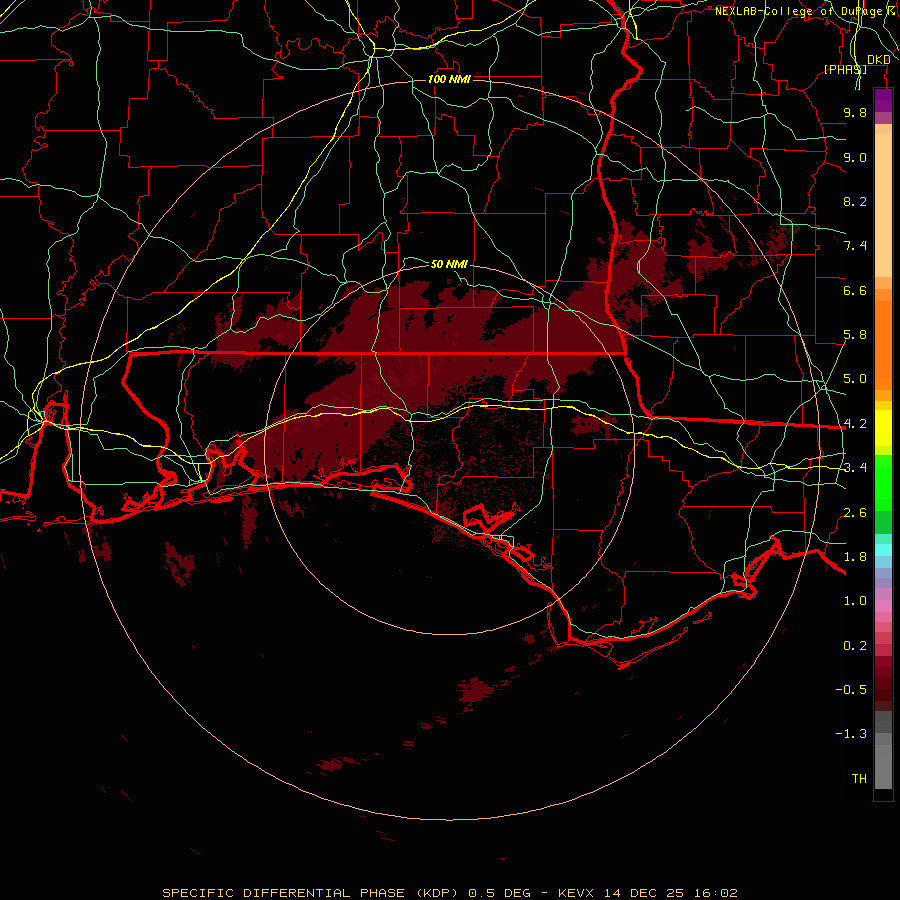
Task: Click the DKD label above the color scale
Action: [x=879, y=60]
